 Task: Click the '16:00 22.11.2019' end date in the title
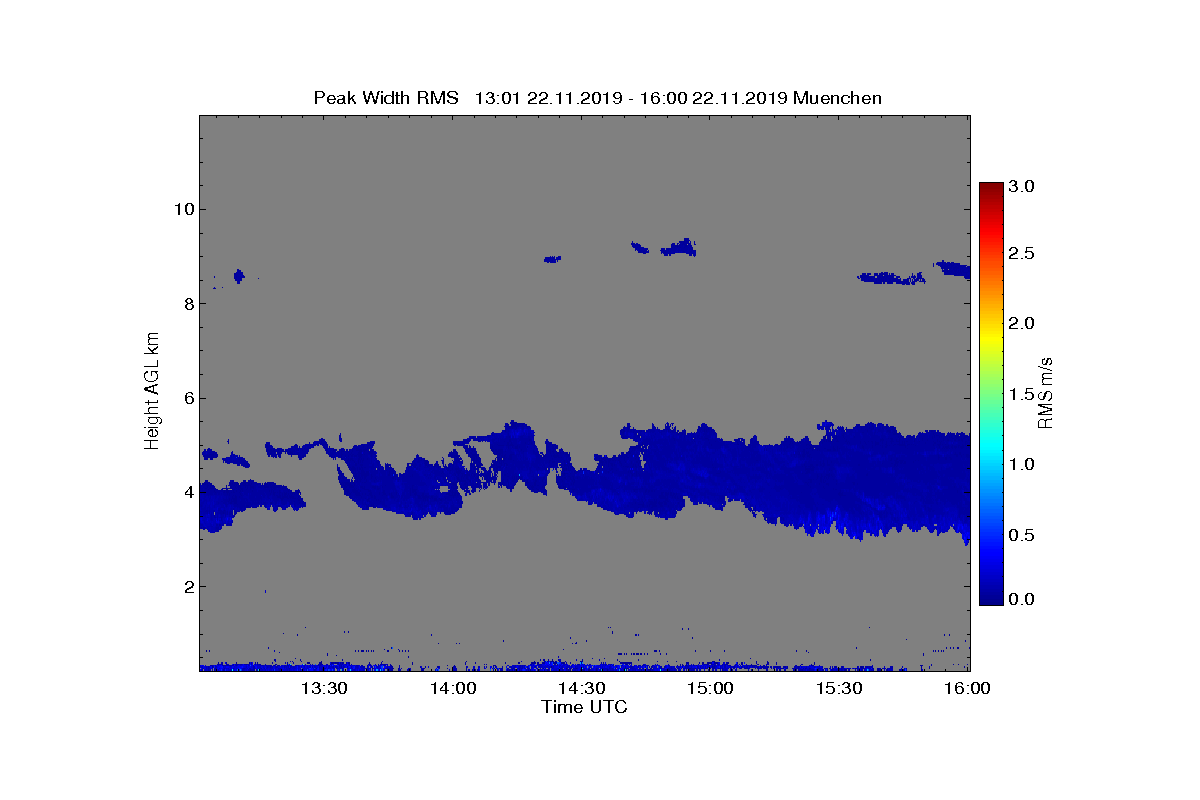point(714,98)
